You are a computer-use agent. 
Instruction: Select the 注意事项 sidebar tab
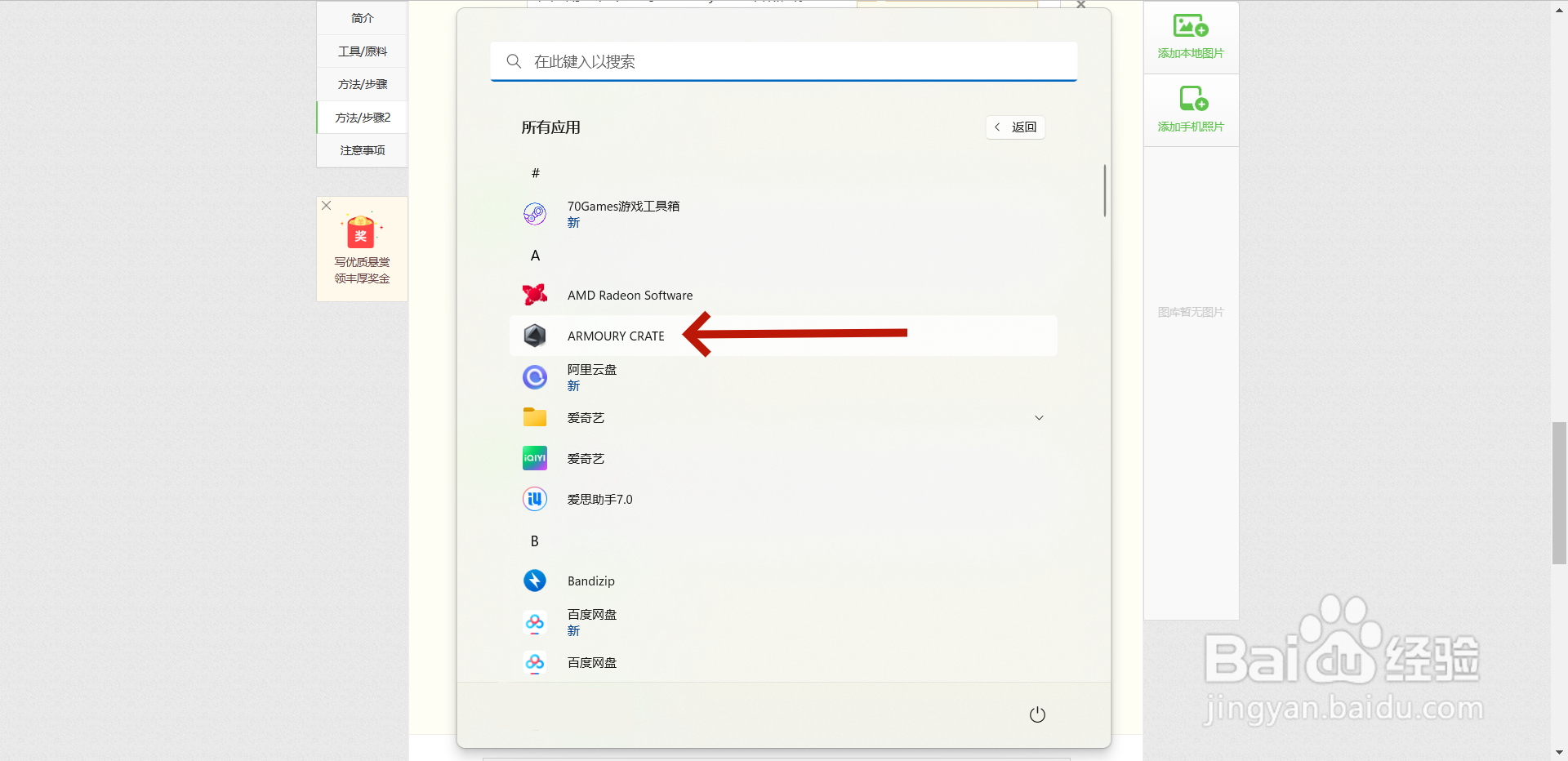[362, 150]
